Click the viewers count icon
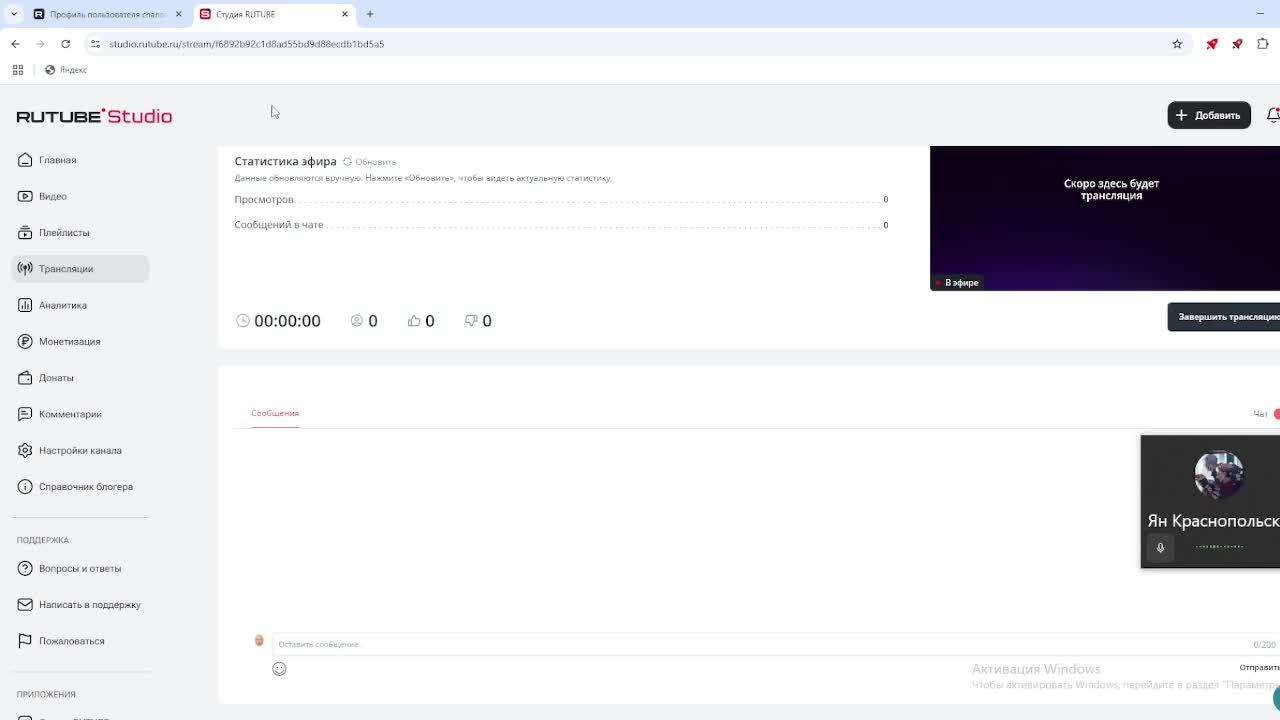Image resolution: width=1280 pixels, height=720 pixels. point(357,321)
